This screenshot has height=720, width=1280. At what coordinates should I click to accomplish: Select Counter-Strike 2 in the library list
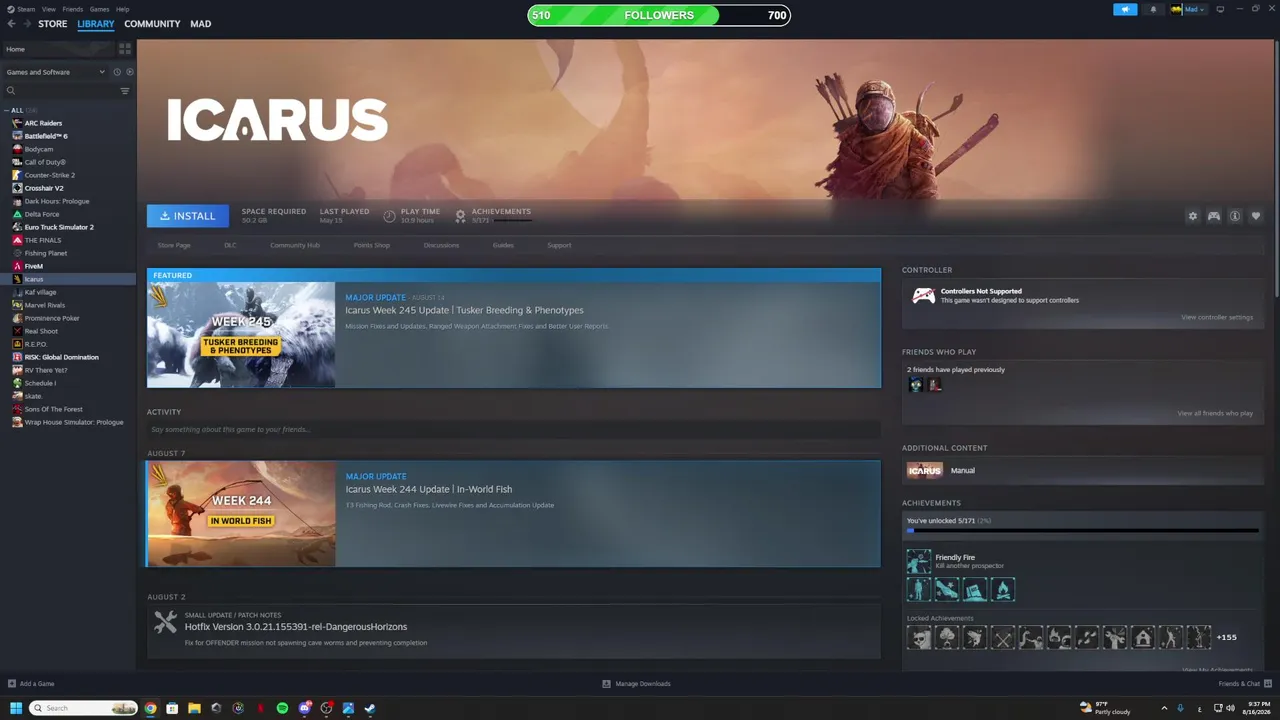click(50, 175)
